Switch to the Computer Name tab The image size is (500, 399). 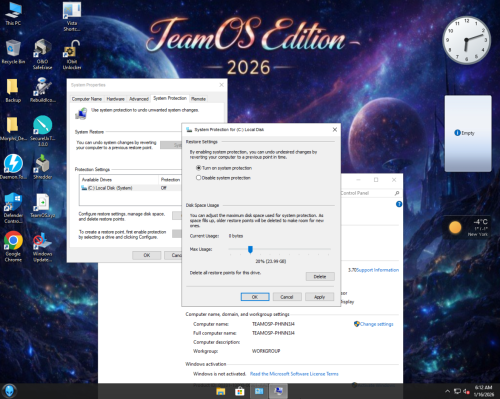tap(87, 99)
